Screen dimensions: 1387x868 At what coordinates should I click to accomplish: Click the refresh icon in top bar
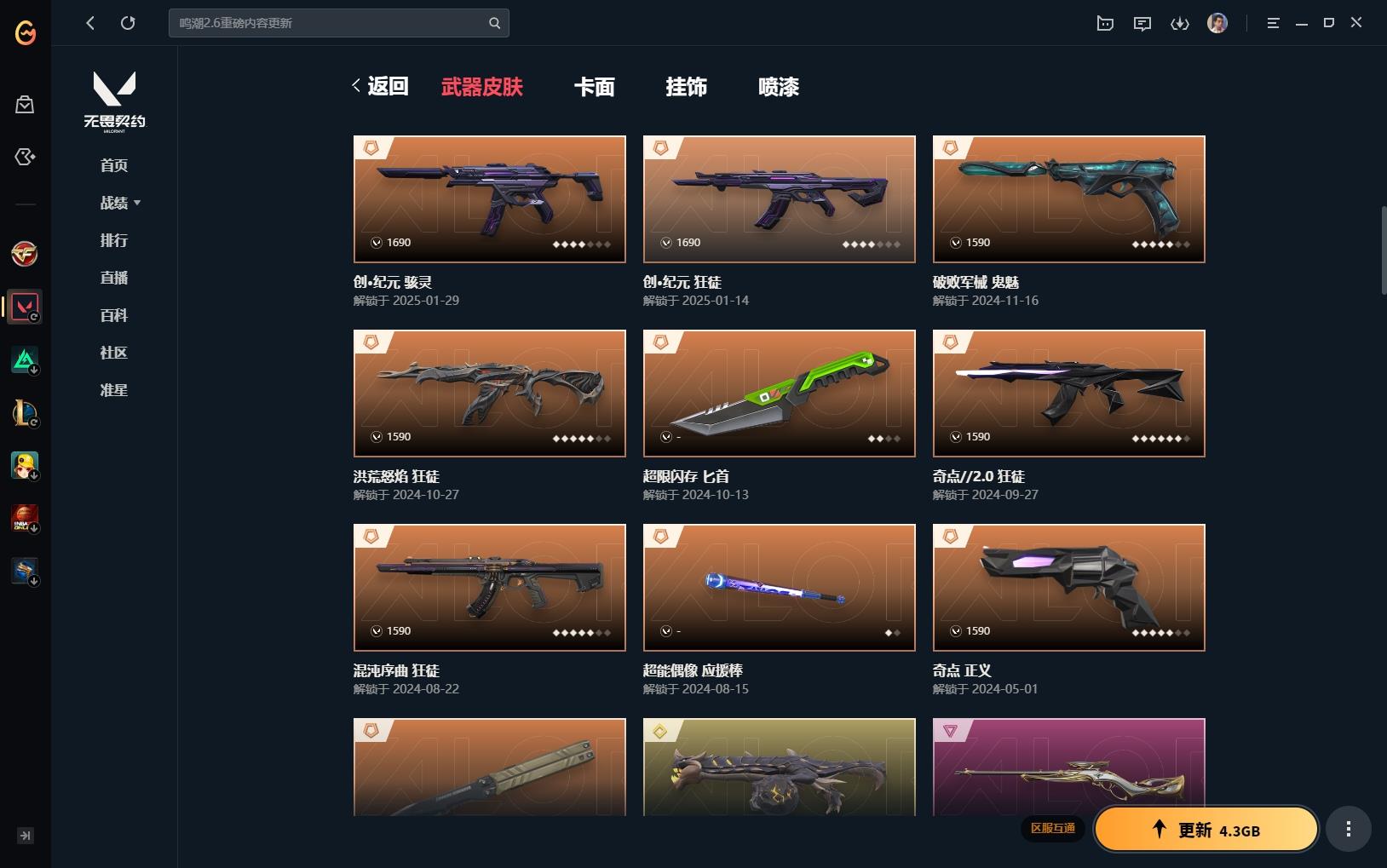tap(128, 23)
